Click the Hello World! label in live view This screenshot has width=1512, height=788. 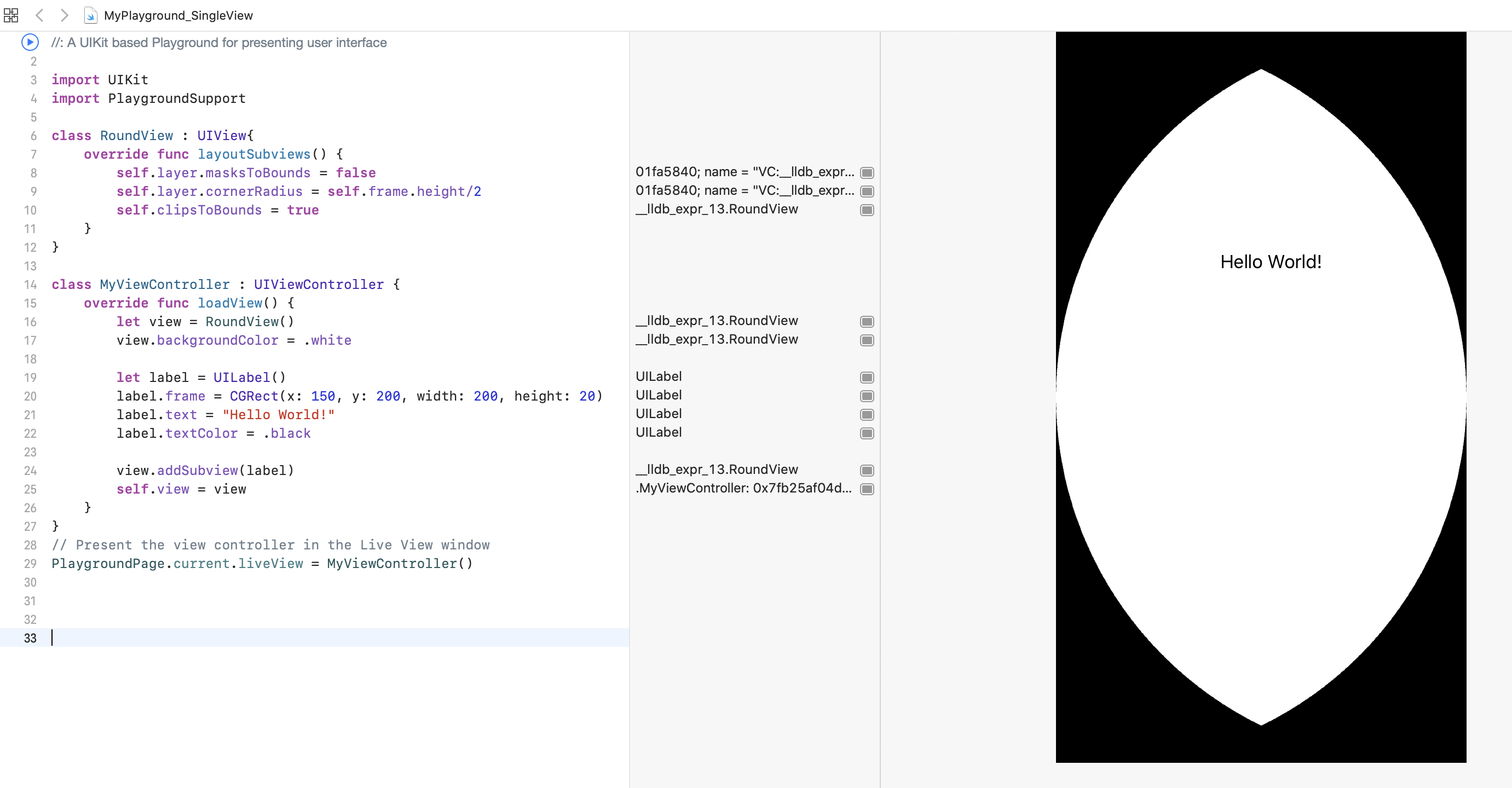(1270, 262)
